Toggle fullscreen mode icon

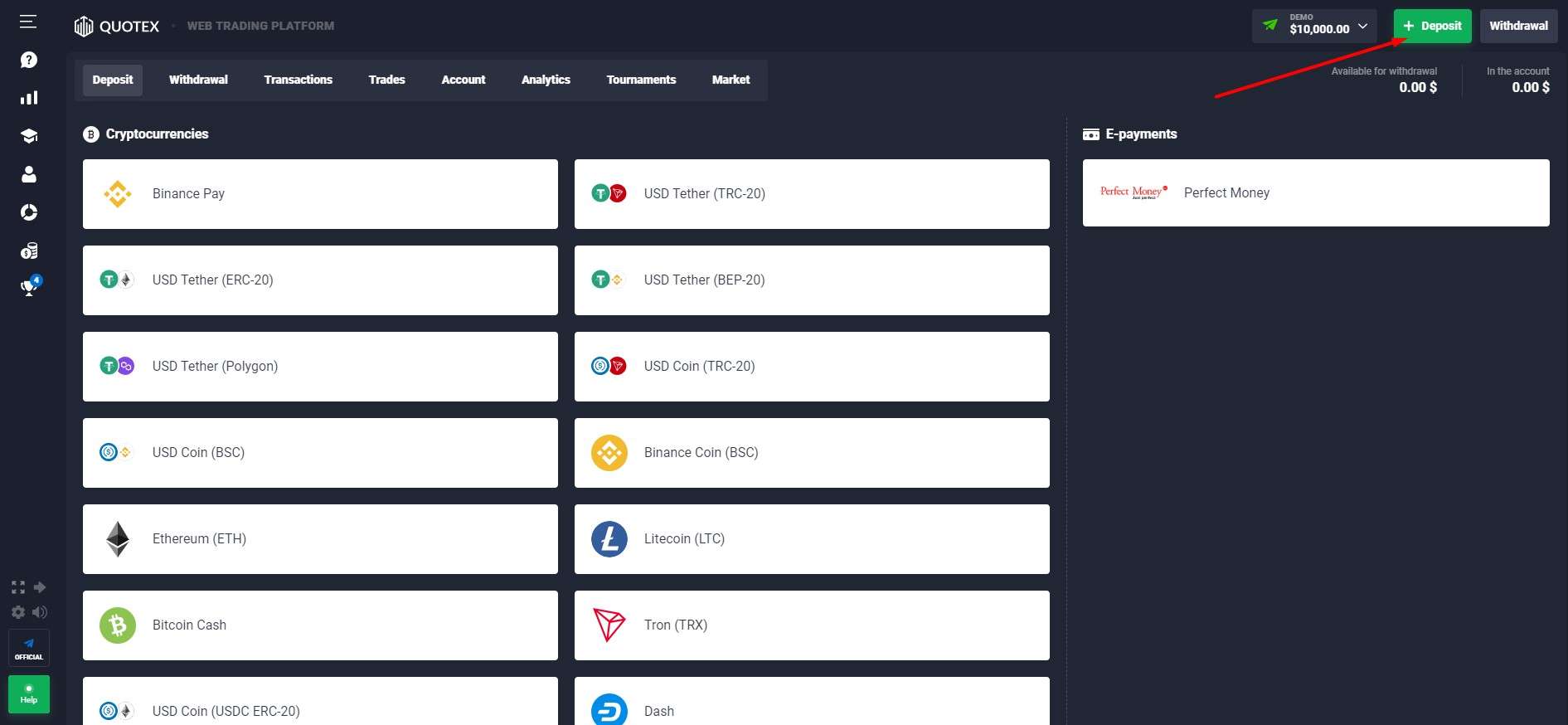(x=18, y=587)
